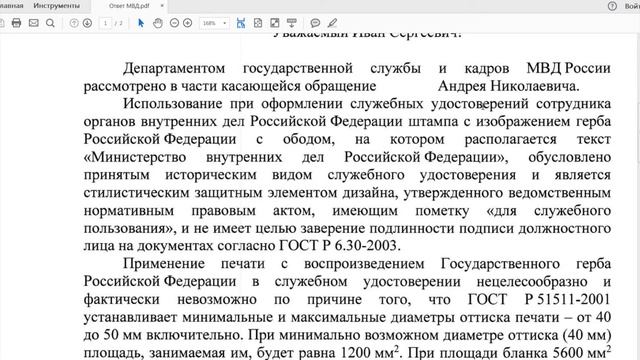Open the Главная tab

coord(11,6)
